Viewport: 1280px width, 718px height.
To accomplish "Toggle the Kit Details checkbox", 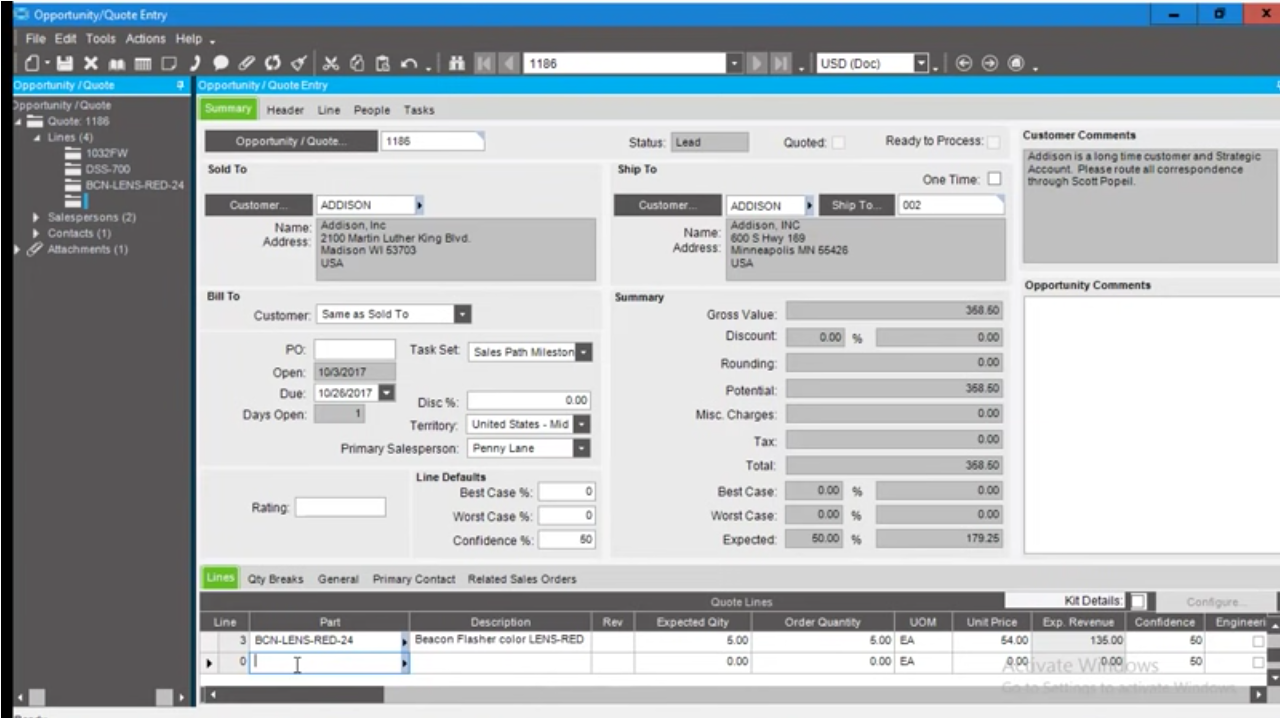I will [1138, 600].
